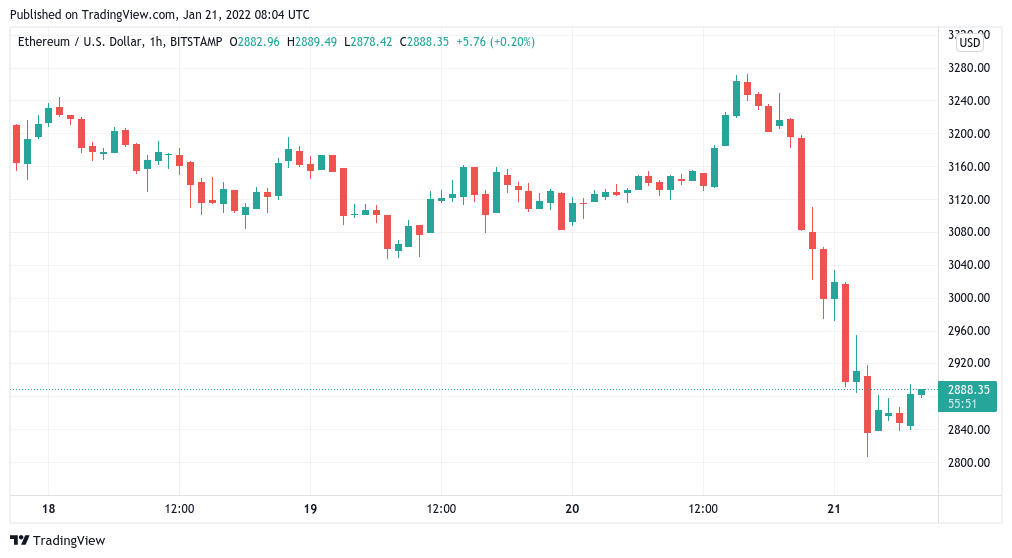Click the 2800.00 price axis label
The width and height of the screenshot is (1012, 558).
click(x=969, y=463)
